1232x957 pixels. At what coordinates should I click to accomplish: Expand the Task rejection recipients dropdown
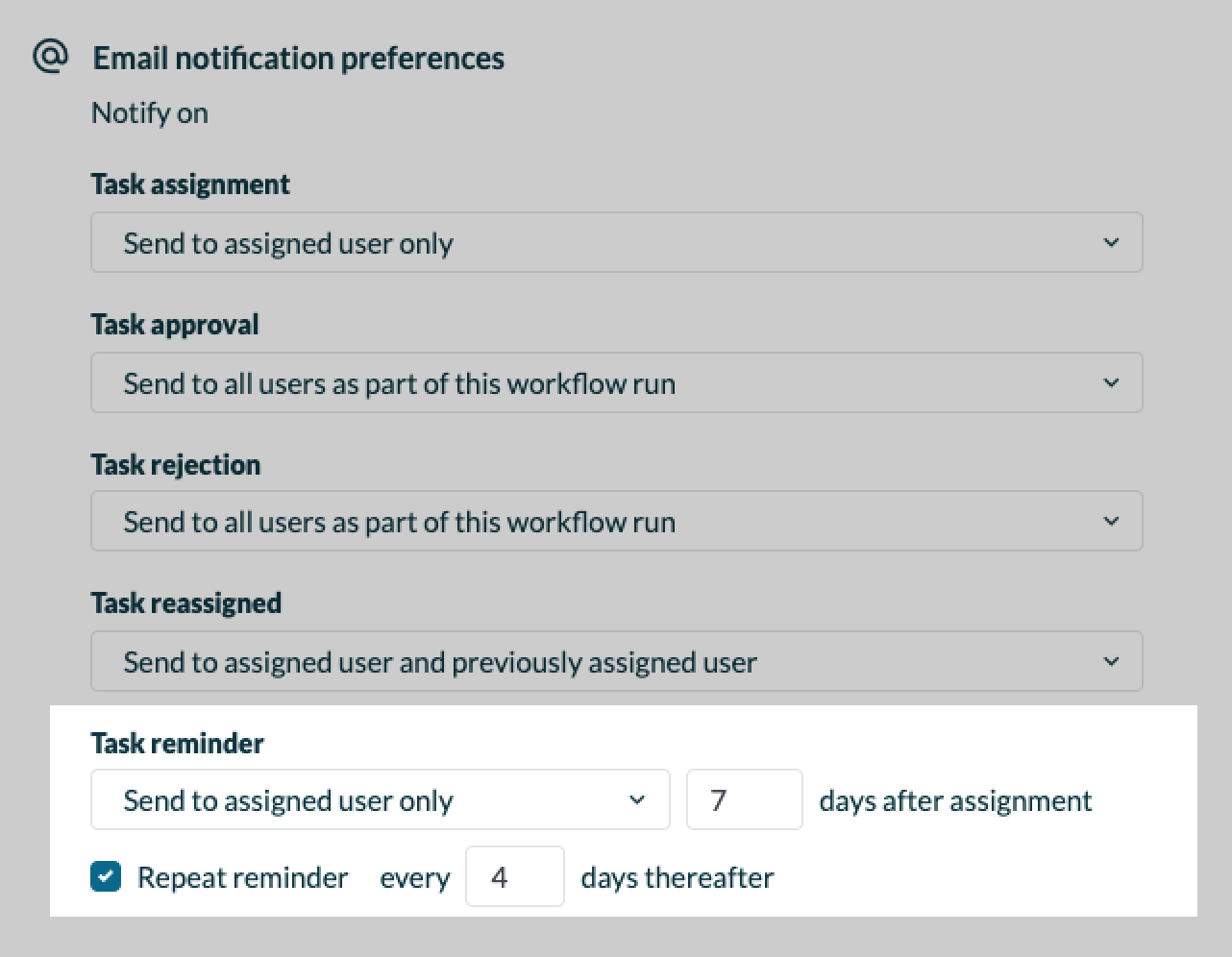coord(615,521)
